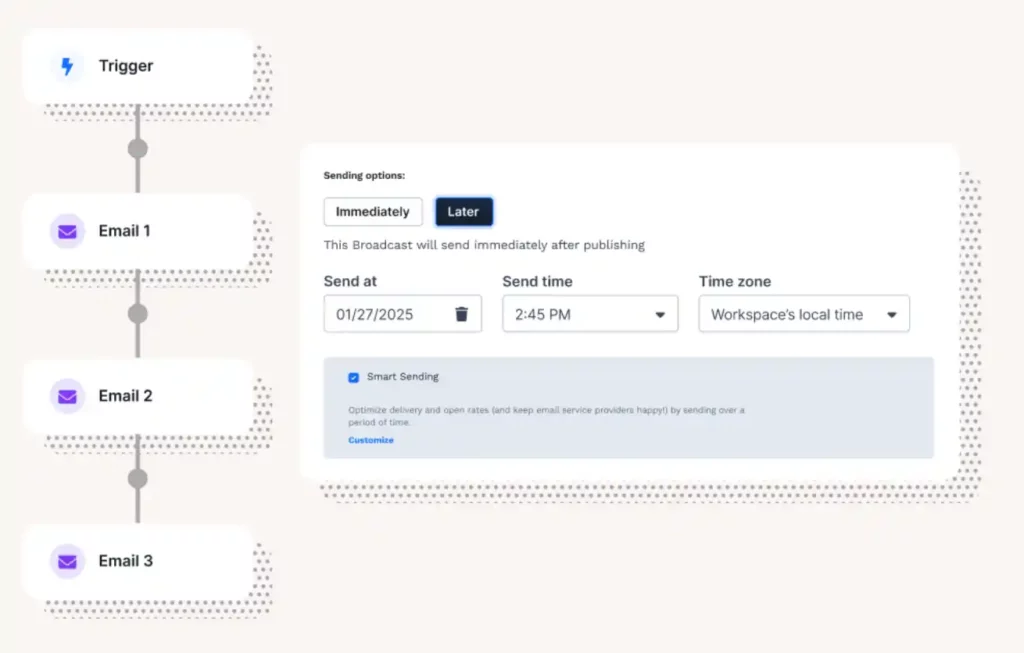Click the 'Sending options:' heading

click(364, 175)
